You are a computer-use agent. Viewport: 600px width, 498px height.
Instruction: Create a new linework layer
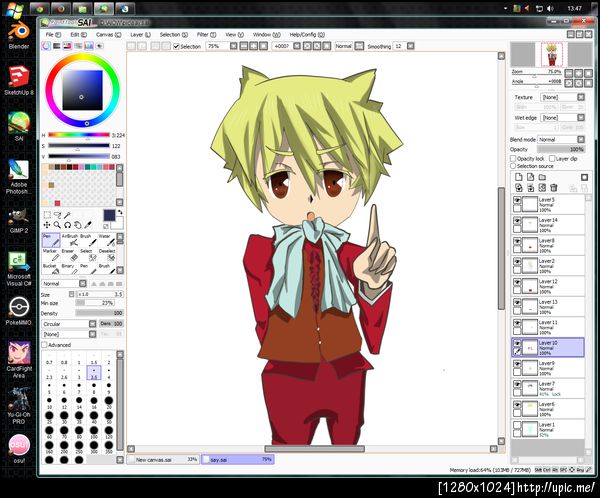click(x=530, y=177)
